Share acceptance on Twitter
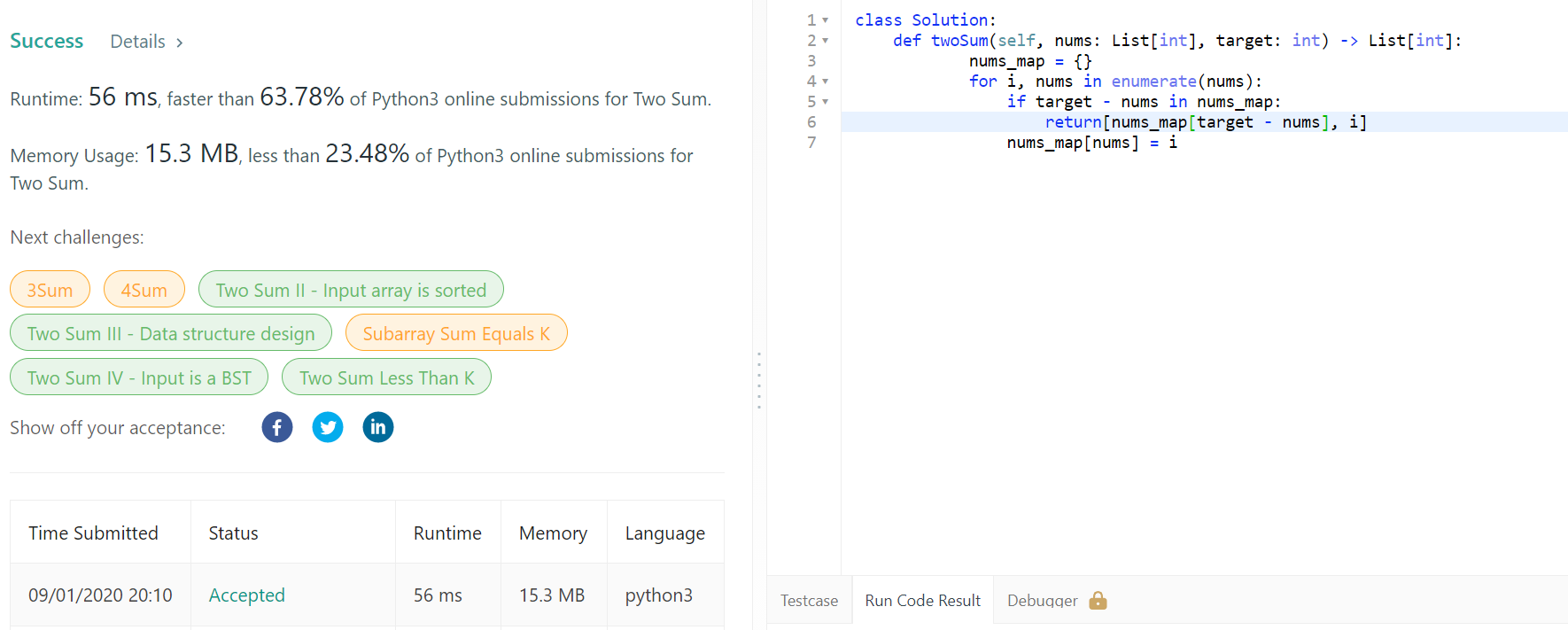This screenshot has height=630, width=1568. point(328,427)
